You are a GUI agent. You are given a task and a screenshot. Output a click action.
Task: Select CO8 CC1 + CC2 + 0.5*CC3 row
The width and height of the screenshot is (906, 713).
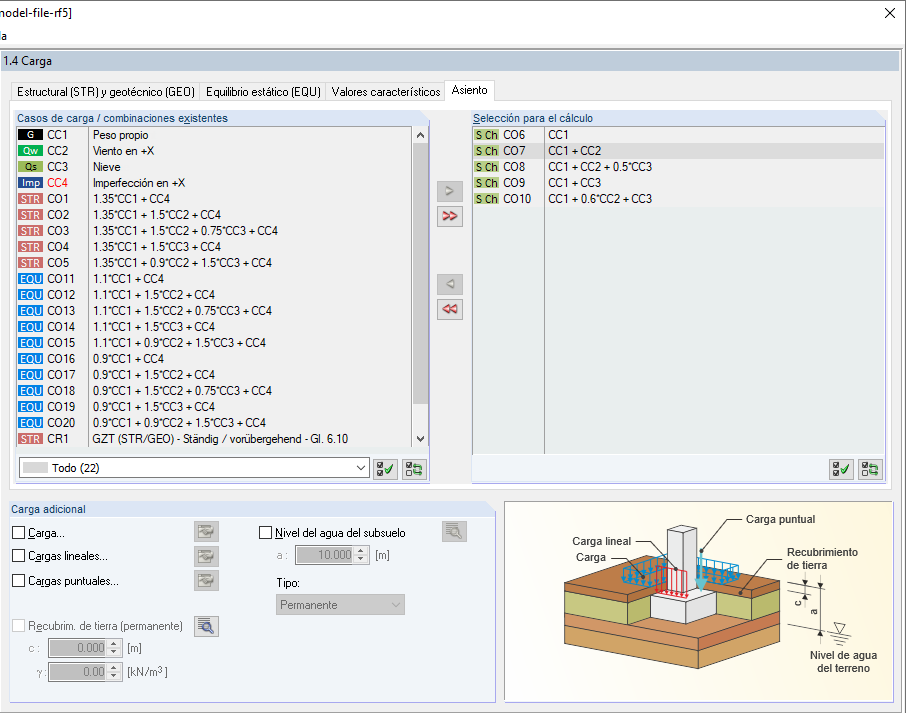coord(678,167)
